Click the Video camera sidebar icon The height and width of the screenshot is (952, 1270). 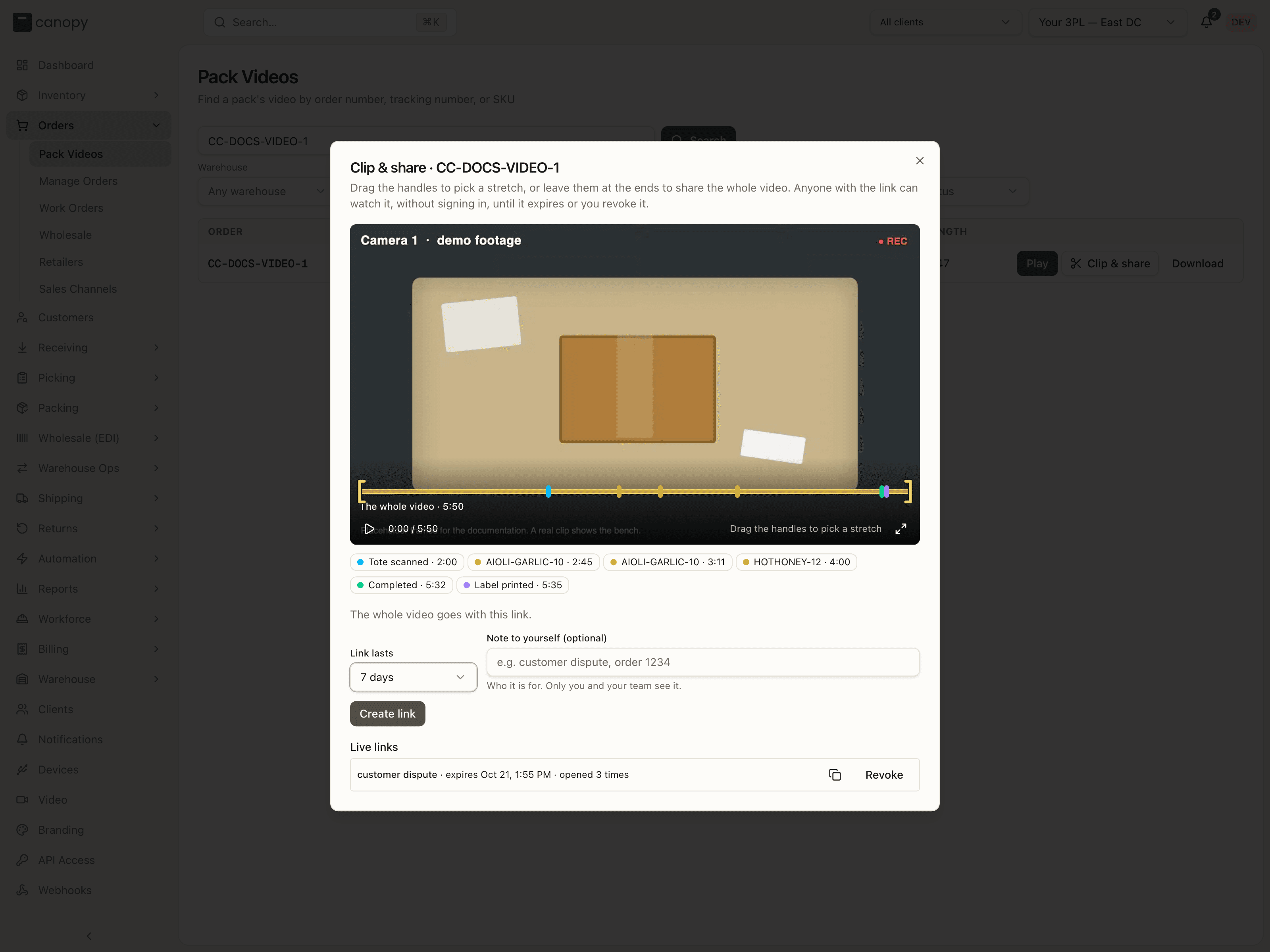[22, 799]
